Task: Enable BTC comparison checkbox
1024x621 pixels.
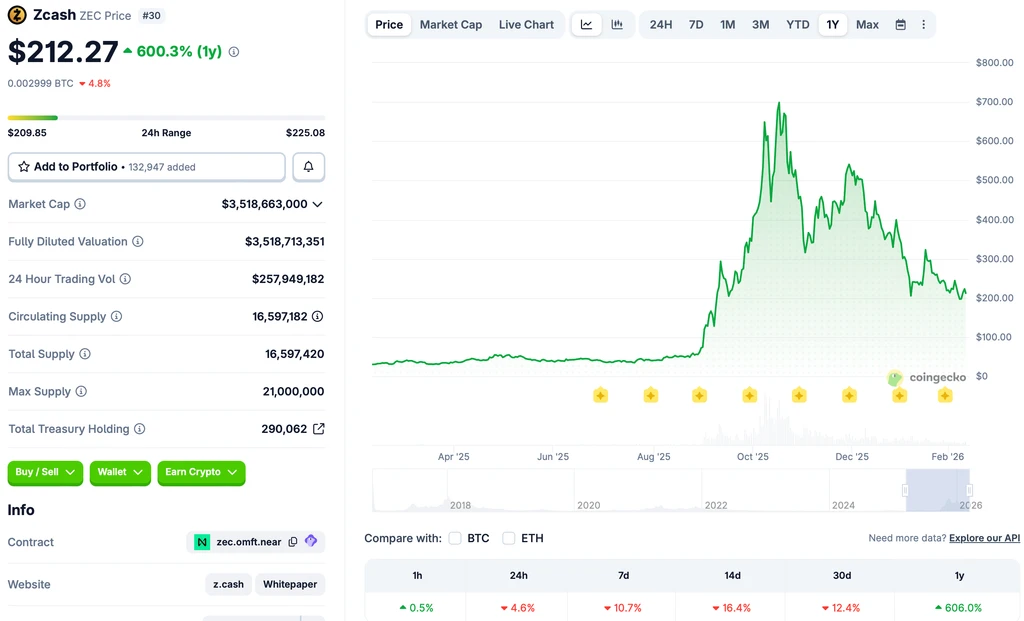Action: (455, 538)
